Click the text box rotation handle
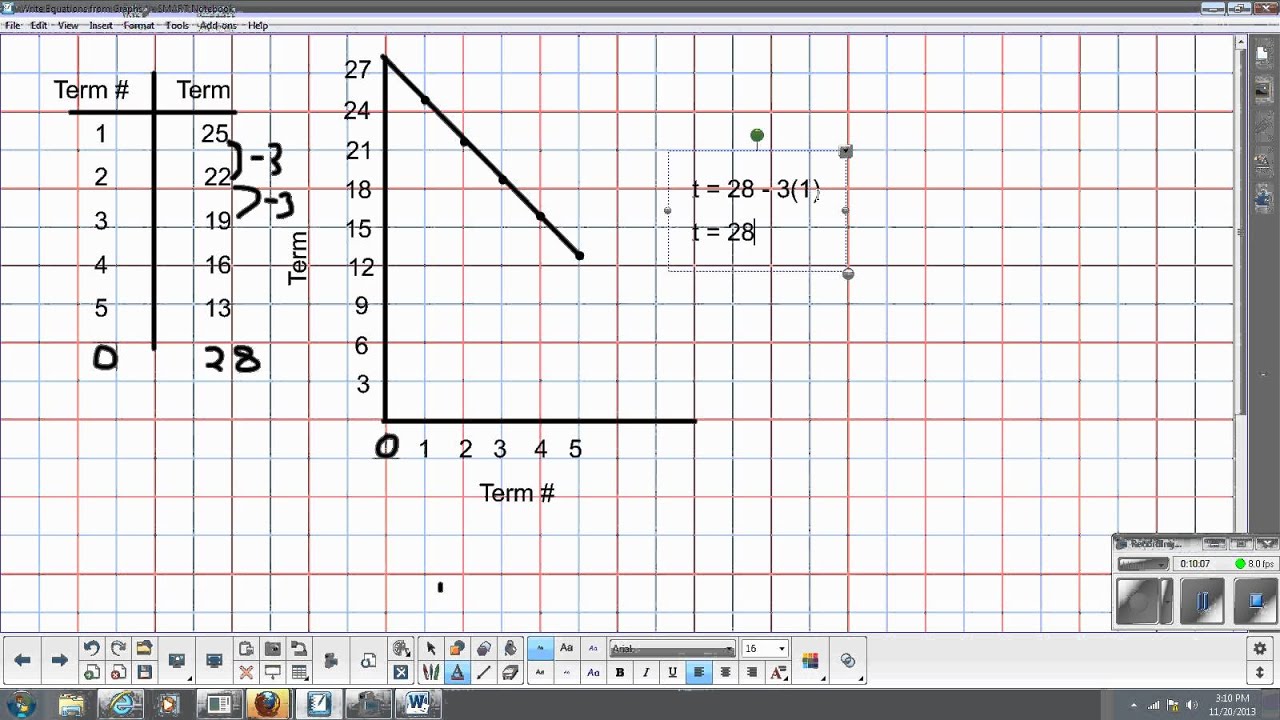The image size is (1280, 720). (757, 135)
